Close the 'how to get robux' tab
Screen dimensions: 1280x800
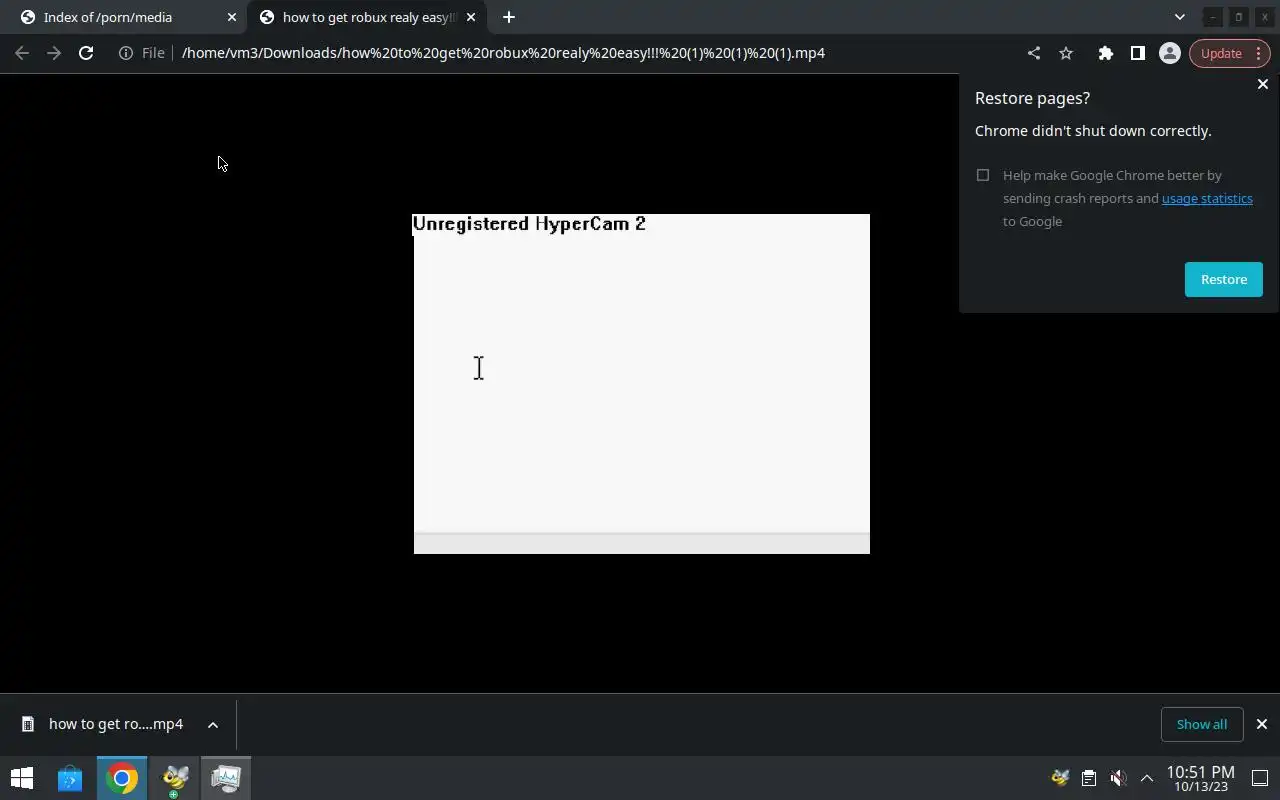click(471, 17)
